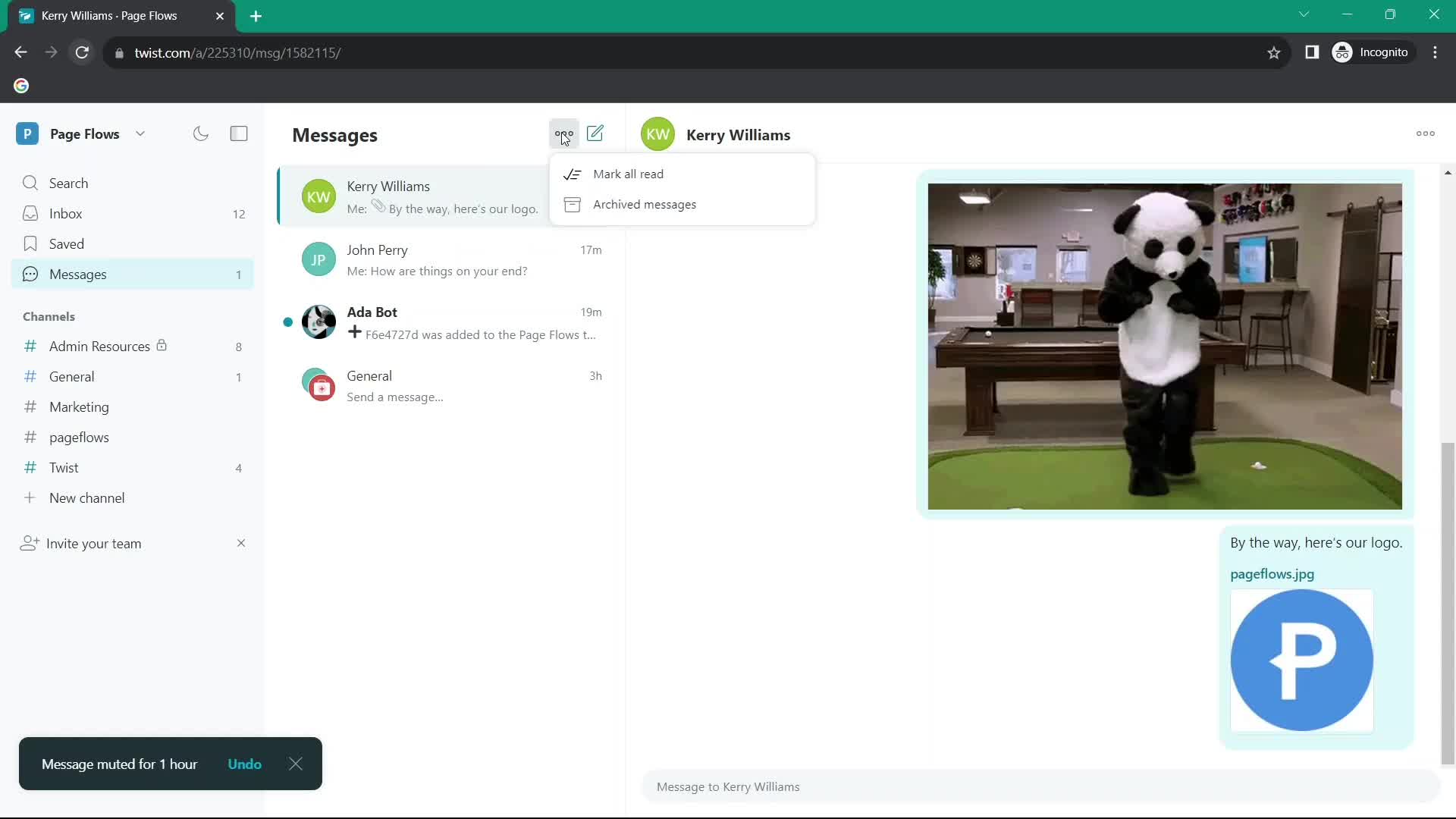
Task: Click Ada Bot avatar
Action: [x=318, y=322]
